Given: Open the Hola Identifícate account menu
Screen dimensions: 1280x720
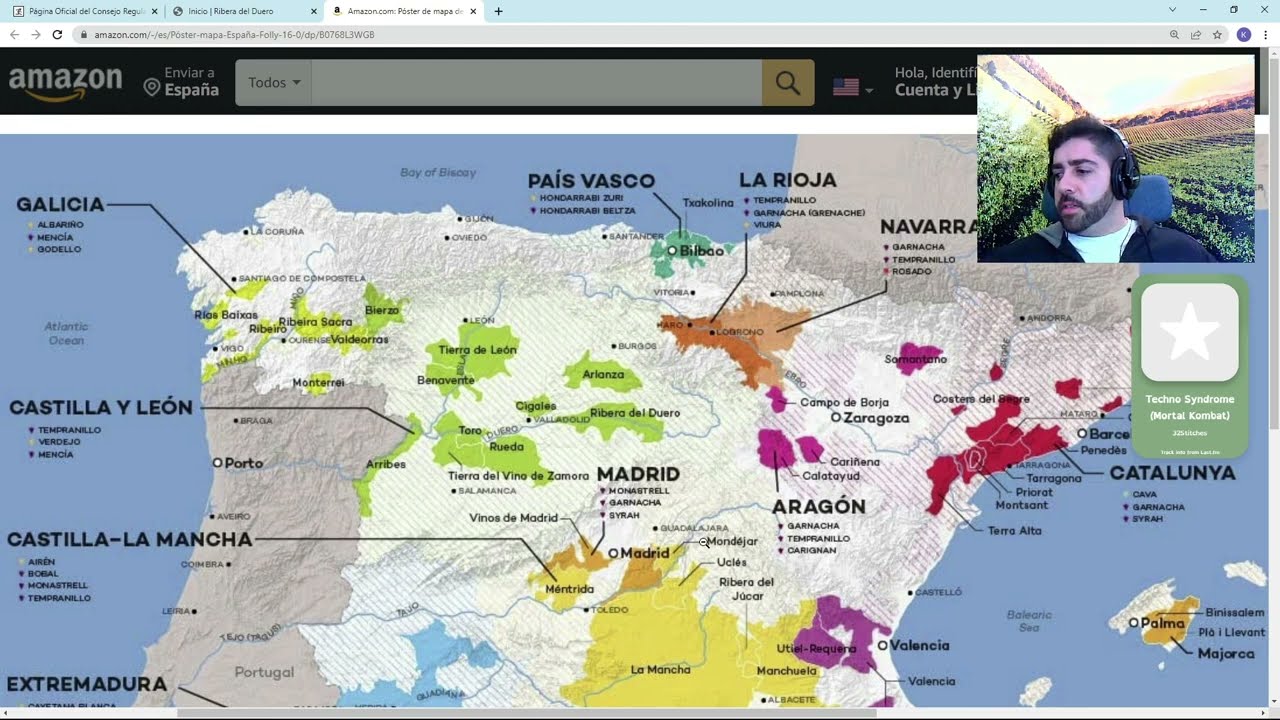Looking at the screenshot, I should (935, 82).
